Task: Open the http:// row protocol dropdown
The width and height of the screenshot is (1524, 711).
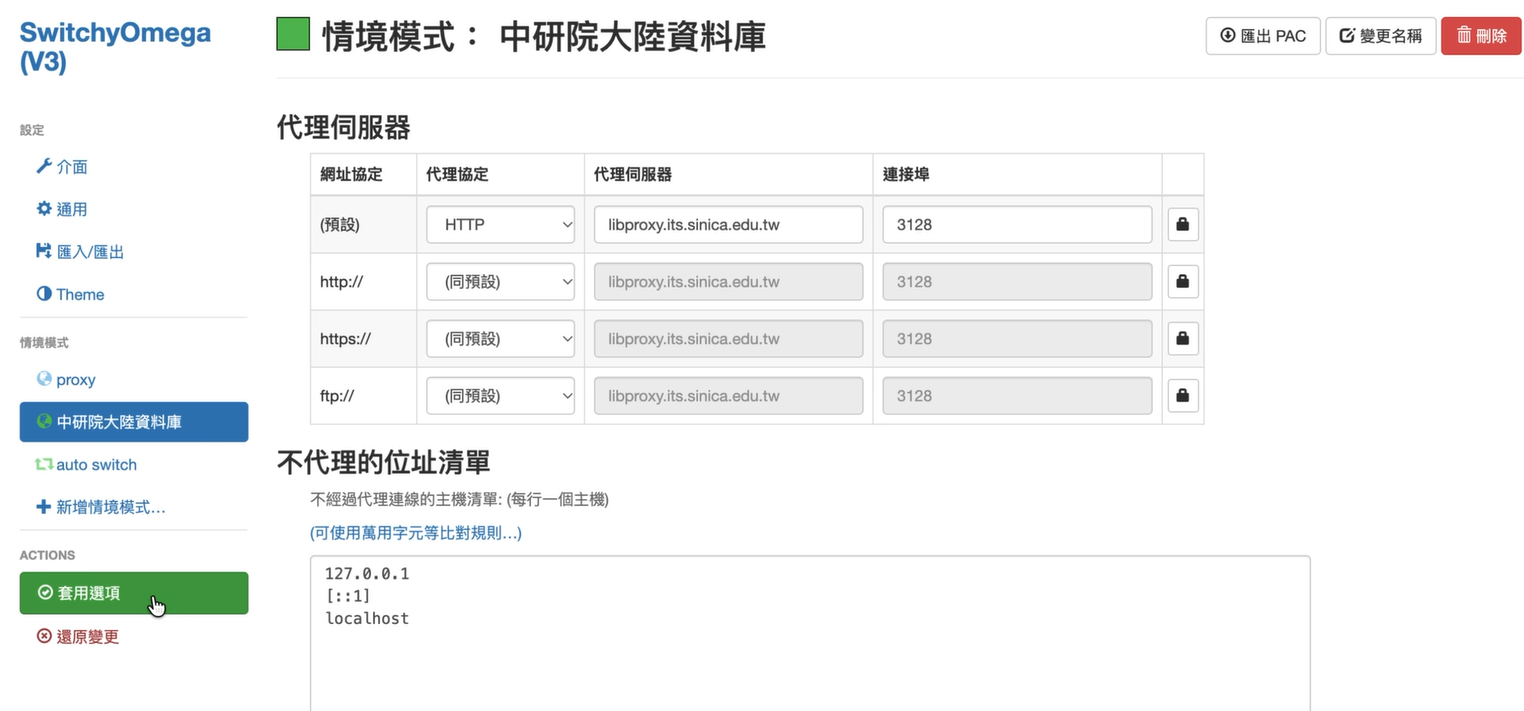Action: click(x=500, y=282)
